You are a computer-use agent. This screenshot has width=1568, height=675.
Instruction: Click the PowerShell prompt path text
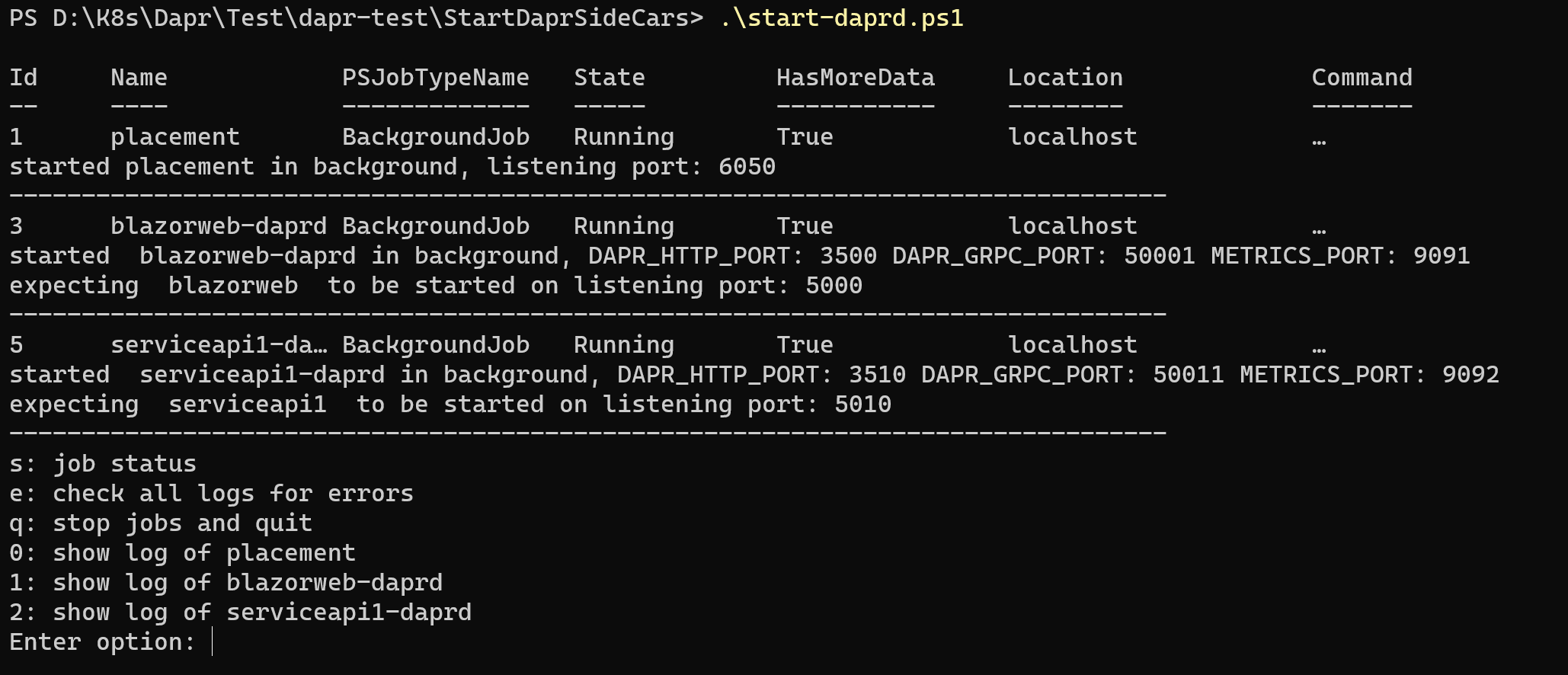coord(357,18)
